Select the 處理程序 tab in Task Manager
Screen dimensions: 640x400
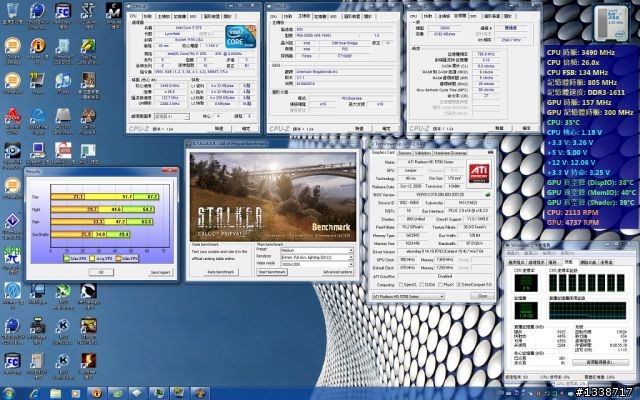tap(537, 262)
